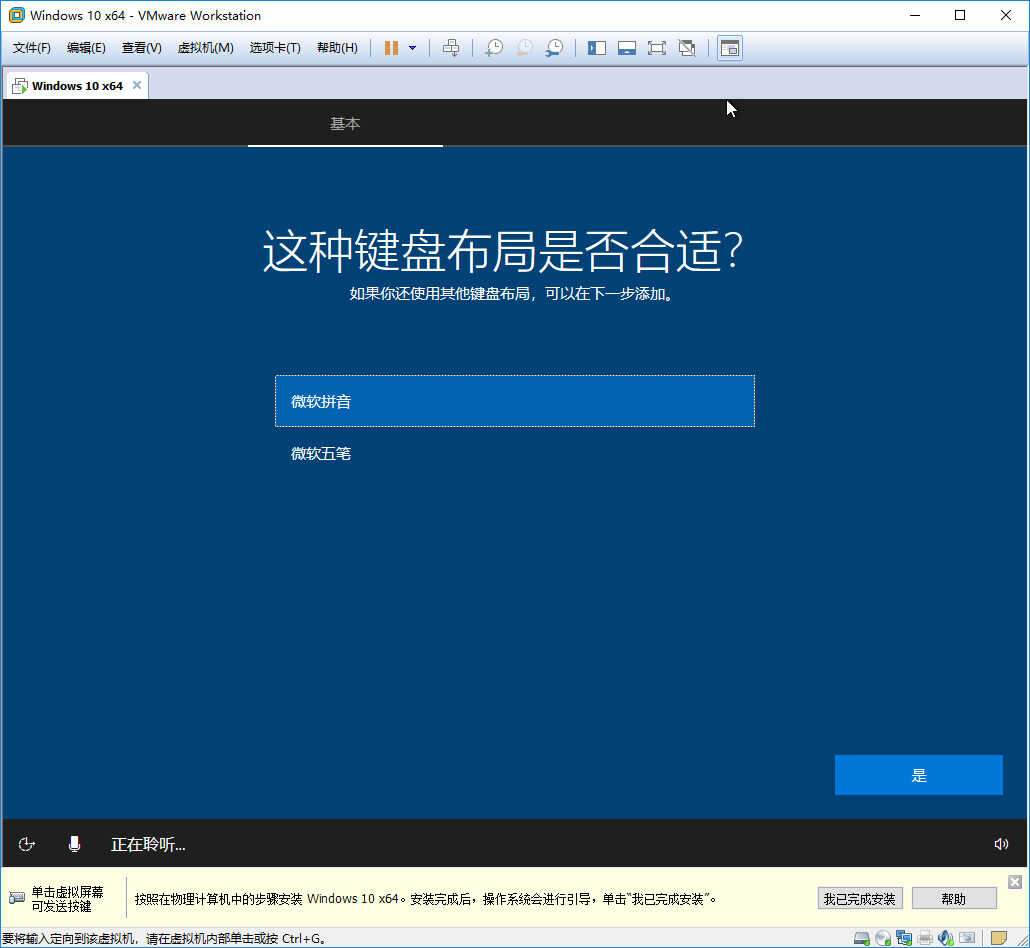Dismiss the yellow install hint bar

click(1015, 882)
